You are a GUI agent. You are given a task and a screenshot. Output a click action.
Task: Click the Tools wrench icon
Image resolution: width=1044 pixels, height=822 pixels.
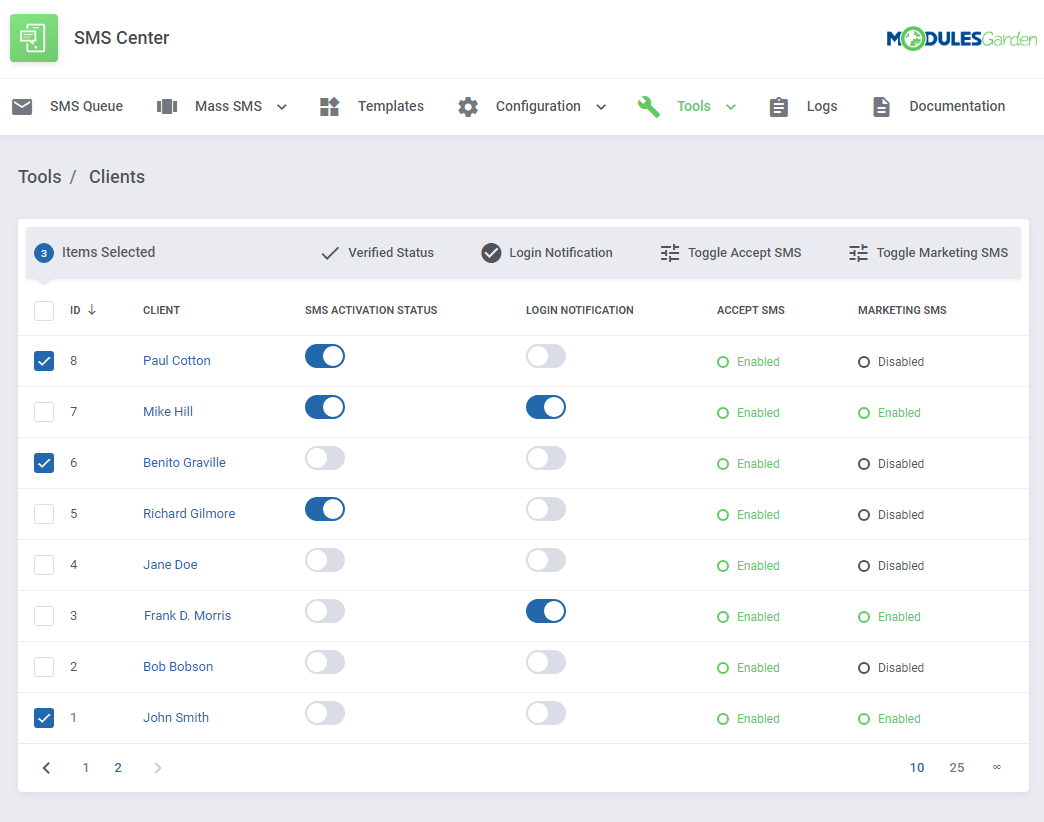click(649, 106)
